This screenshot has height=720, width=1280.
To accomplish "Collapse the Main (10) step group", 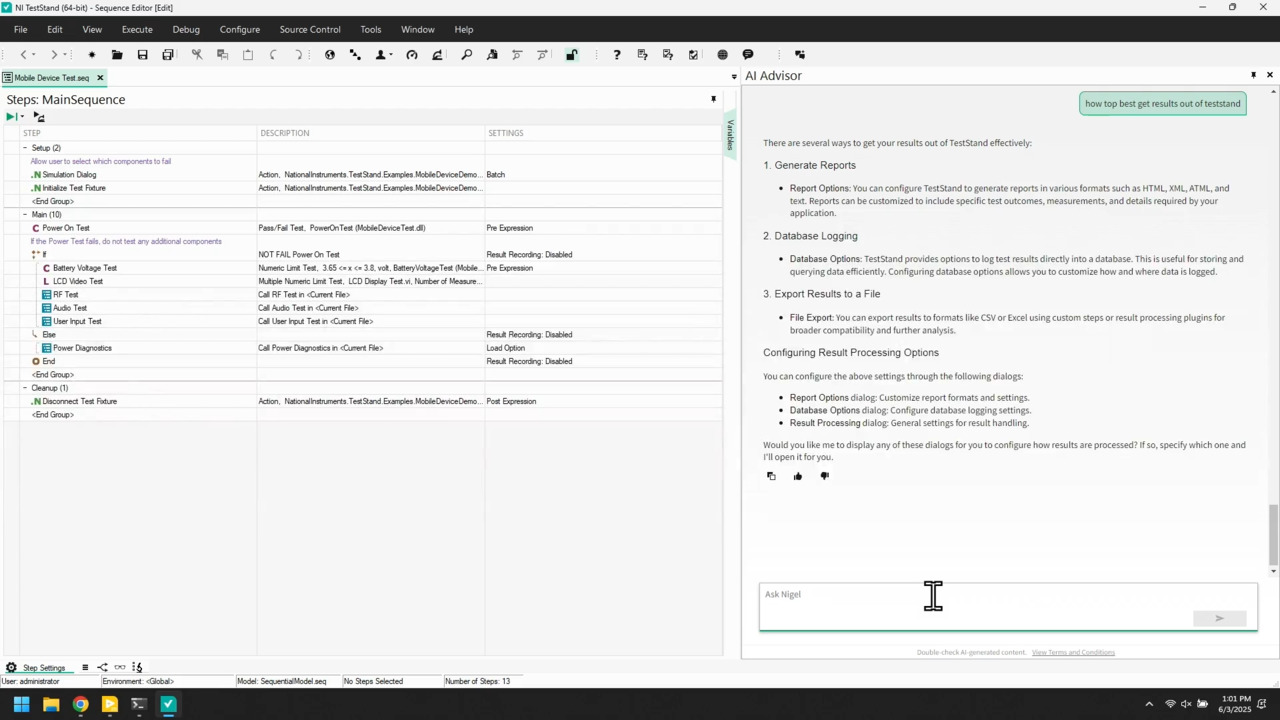I will [x=25, y=215].
